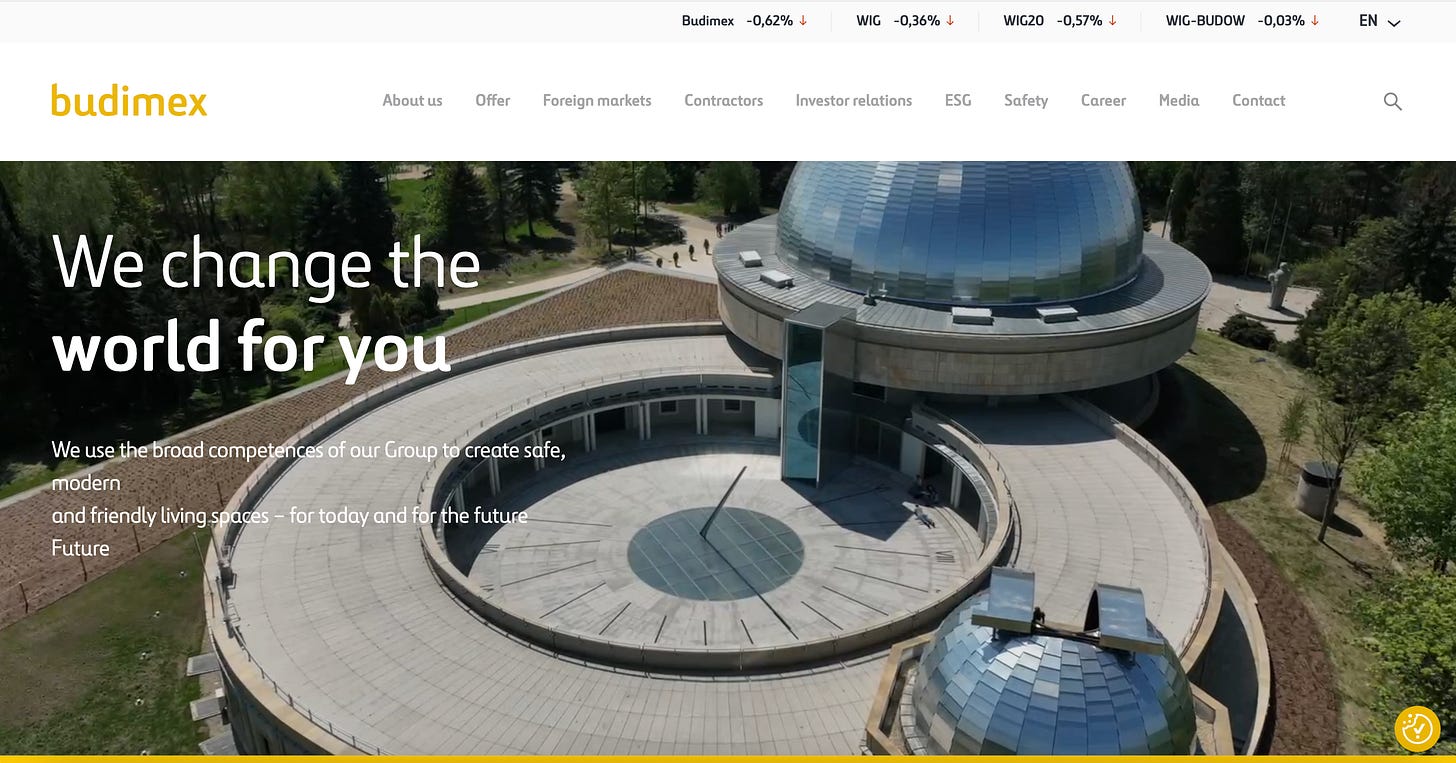Click the headline 'We change the'

pyautogui.click(x=266, y=264)
